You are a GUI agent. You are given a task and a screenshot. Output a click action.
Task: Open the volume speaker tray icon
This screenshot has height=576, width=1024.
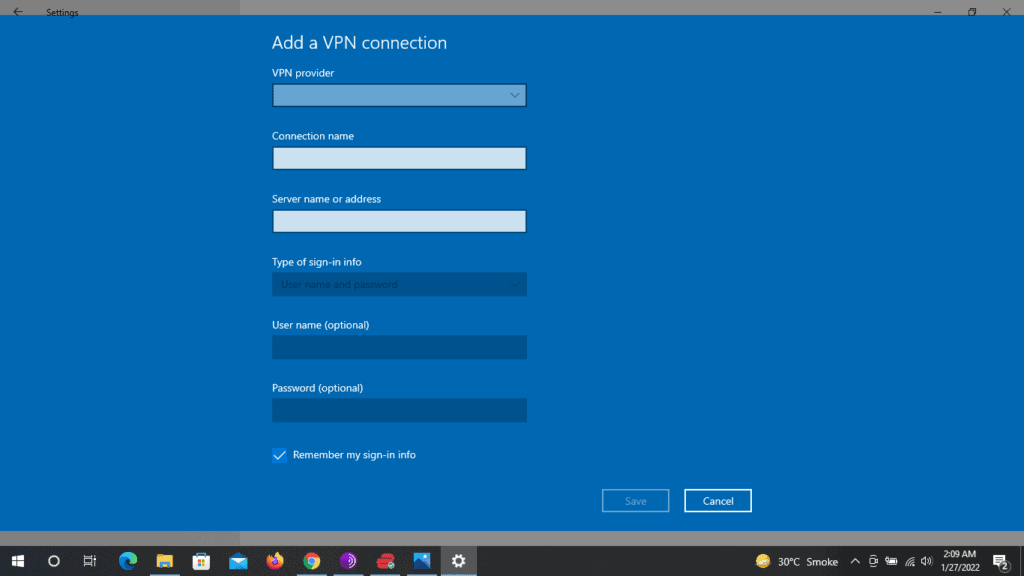coord(927,562)
